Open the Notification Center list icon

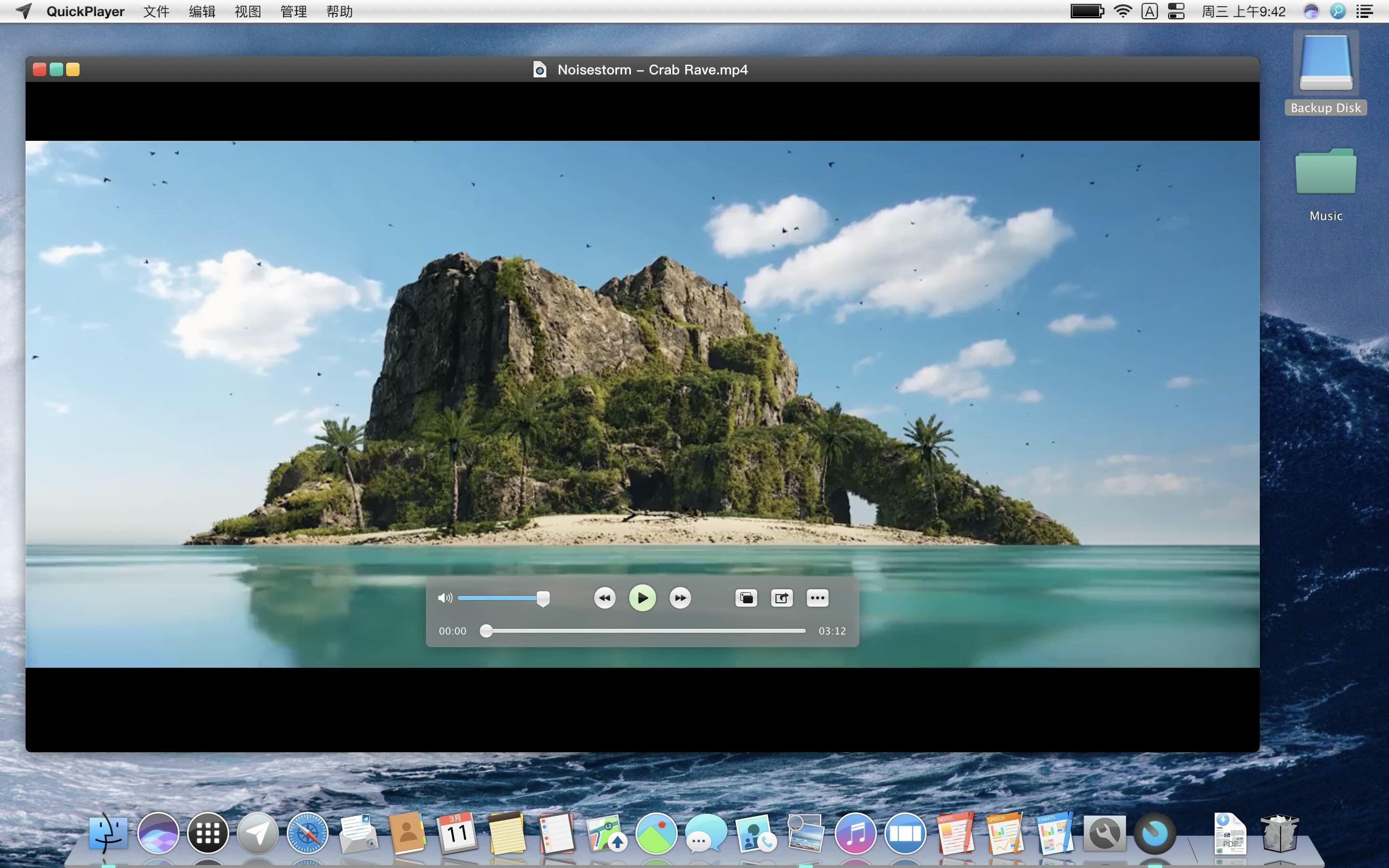point(1364,12)
